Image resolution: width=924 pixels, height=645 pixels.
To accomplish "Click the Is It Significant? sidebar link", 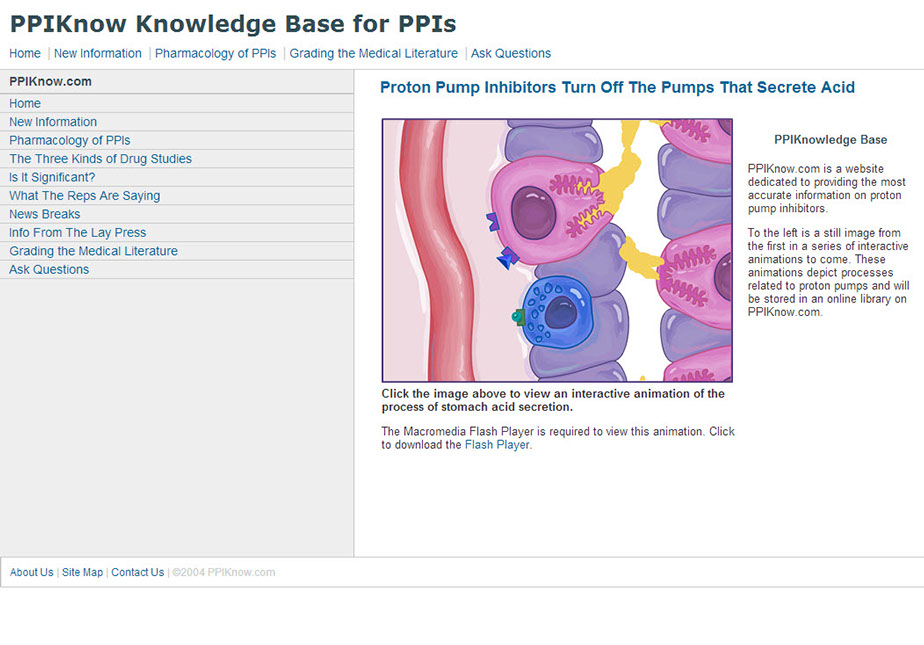I will (52, 178).
